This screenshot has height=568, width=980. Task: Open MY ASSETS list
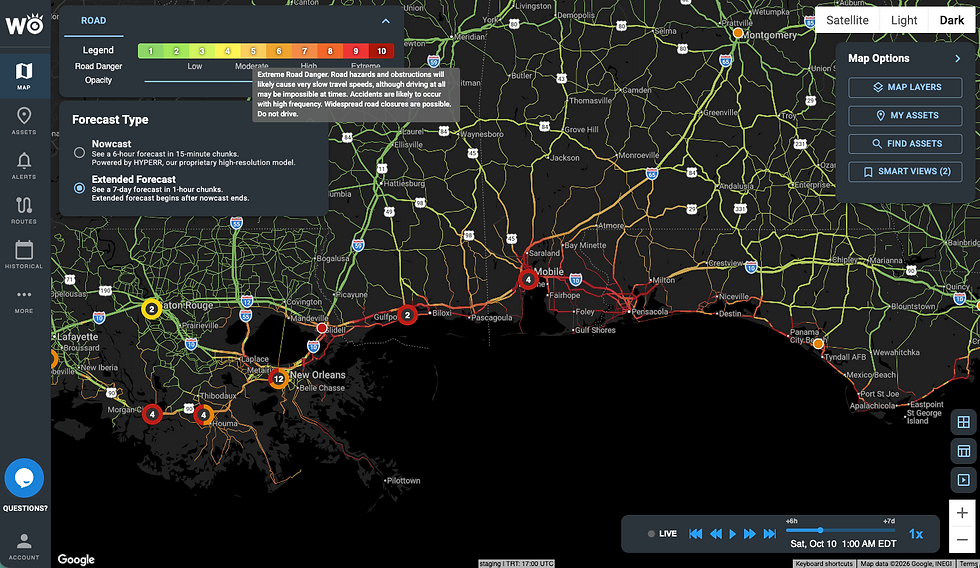coord(905,116)
